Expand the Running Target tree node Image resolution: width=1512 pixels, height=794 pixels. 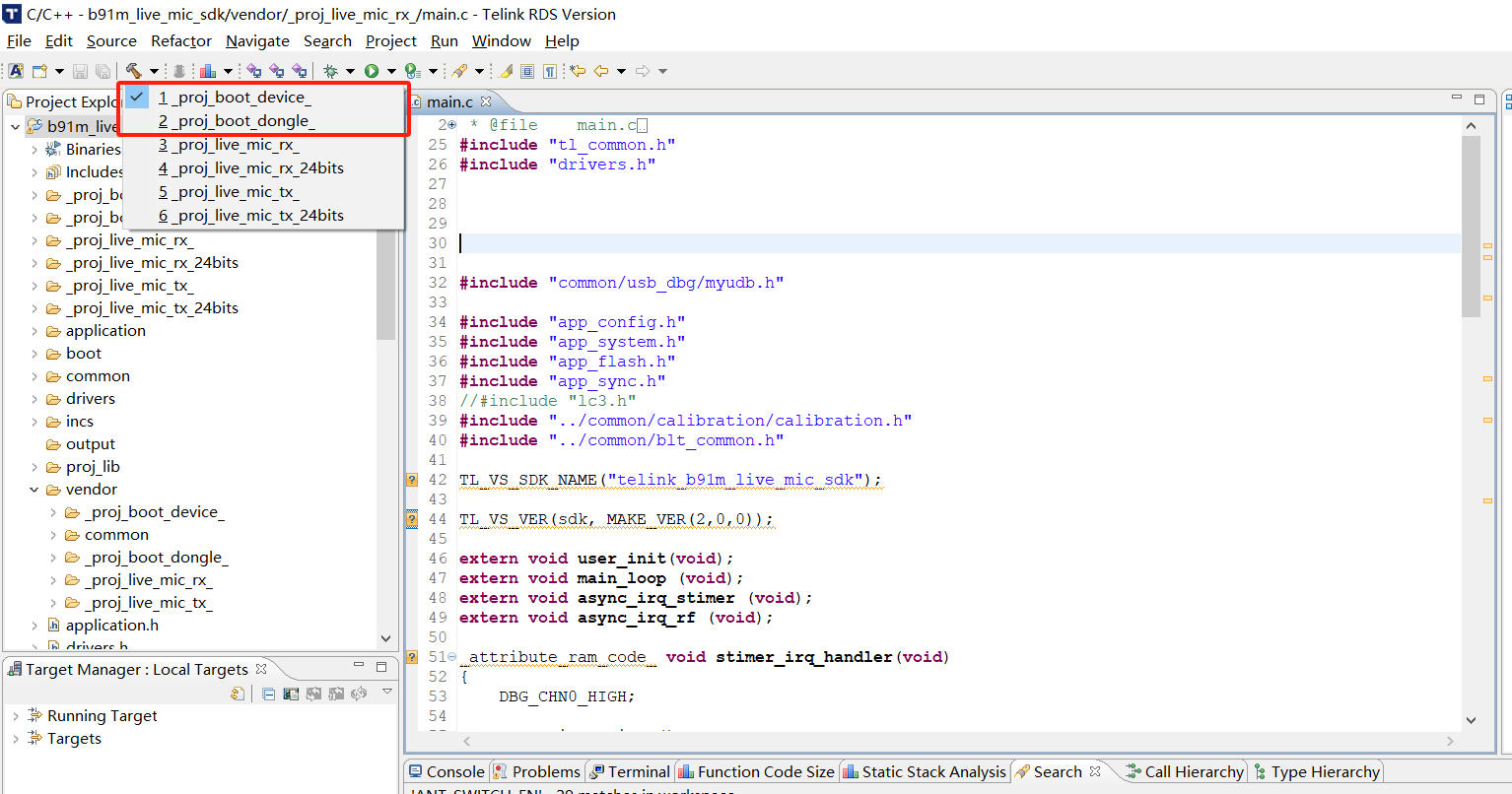16,716
